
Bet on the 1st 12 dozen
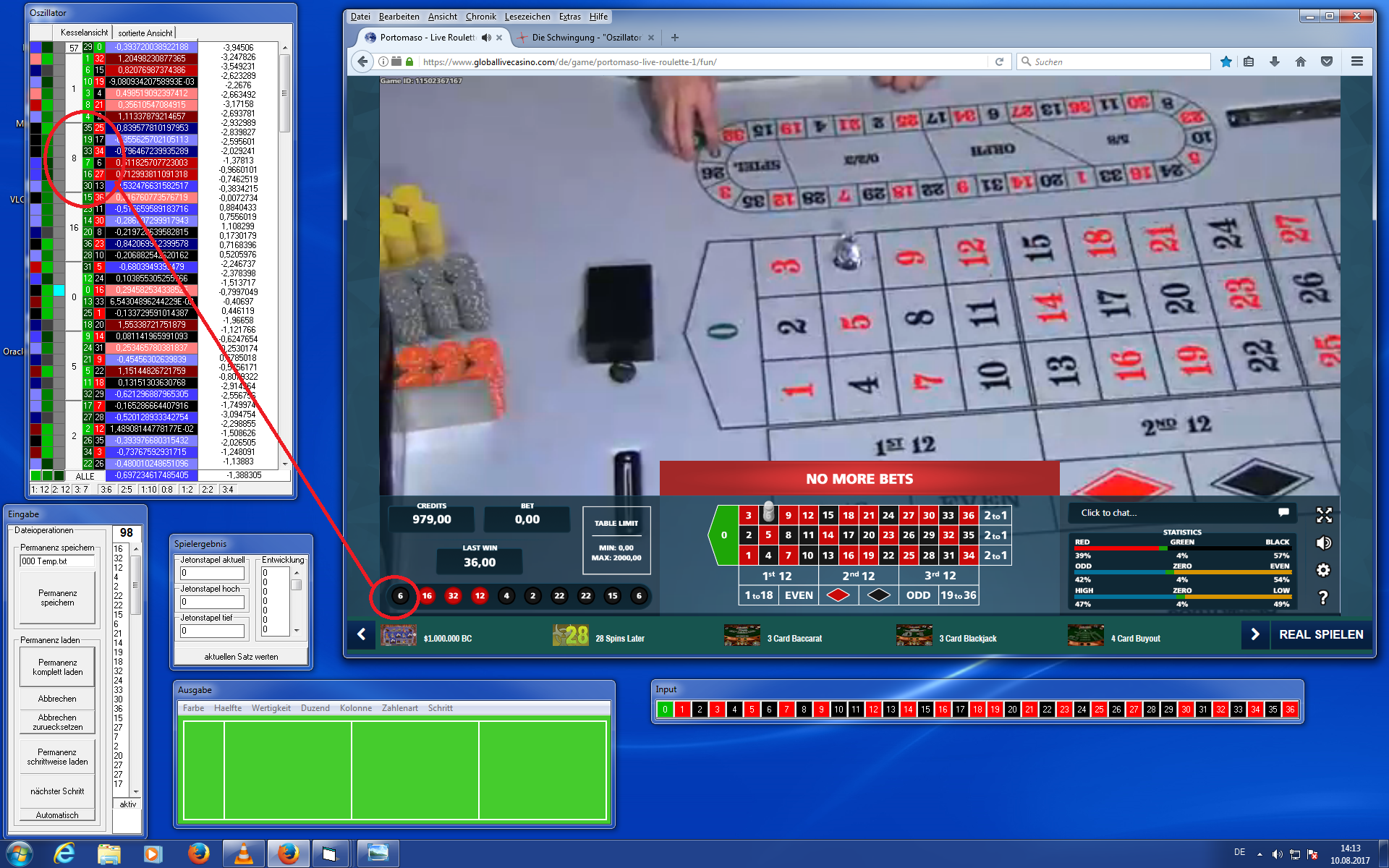click(x=778, y=576)
